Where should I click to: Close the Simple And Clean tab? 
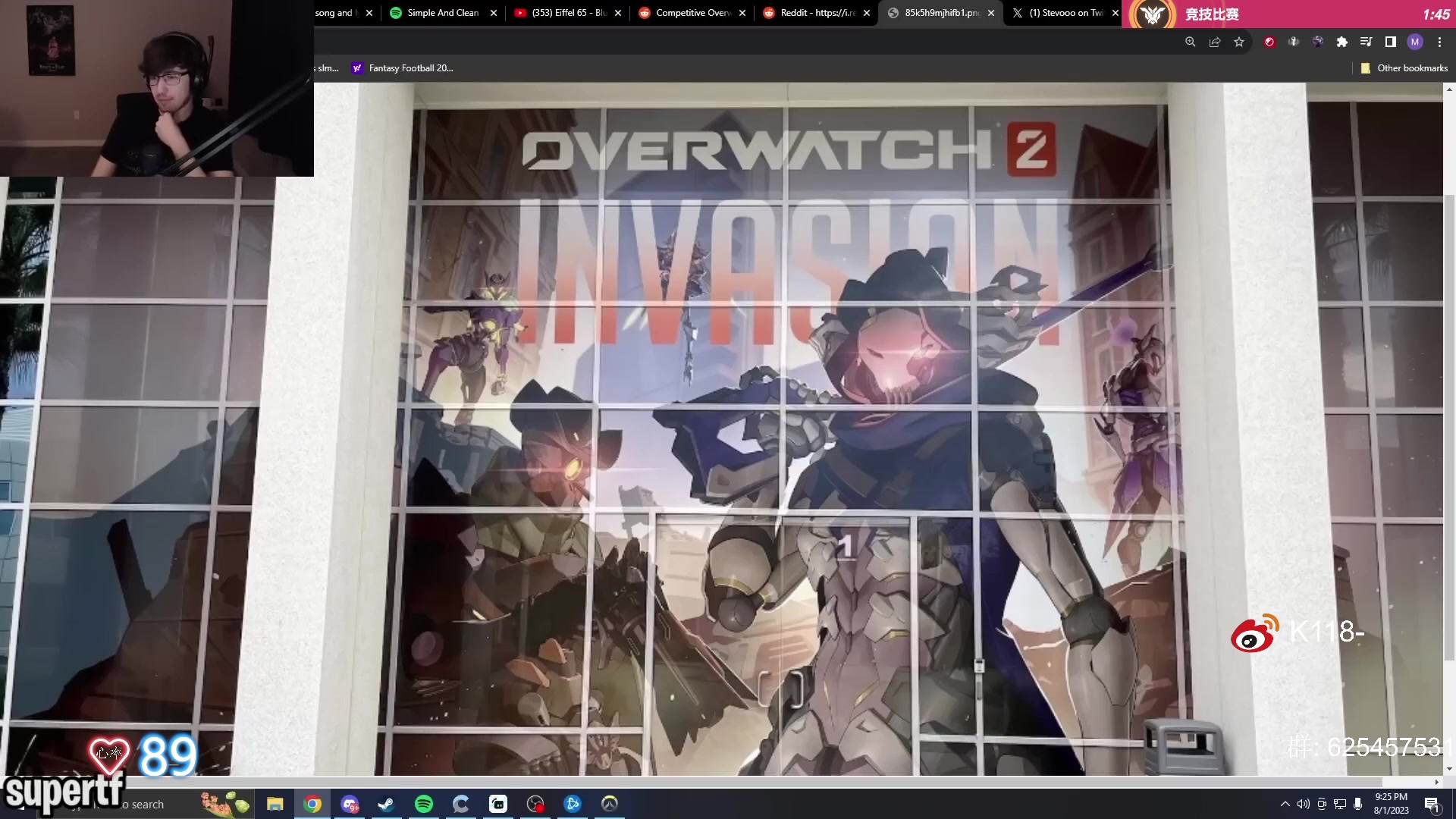(494, 13)
